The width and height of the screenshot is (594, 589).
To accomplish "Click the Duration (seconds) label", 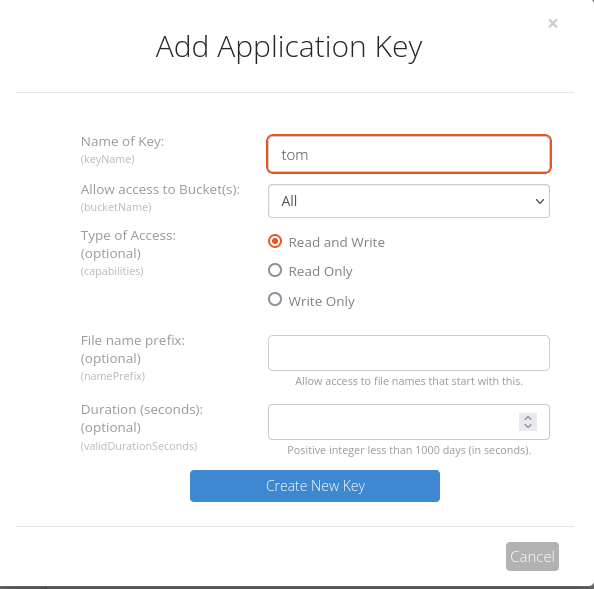I will (x=142, y=409).
